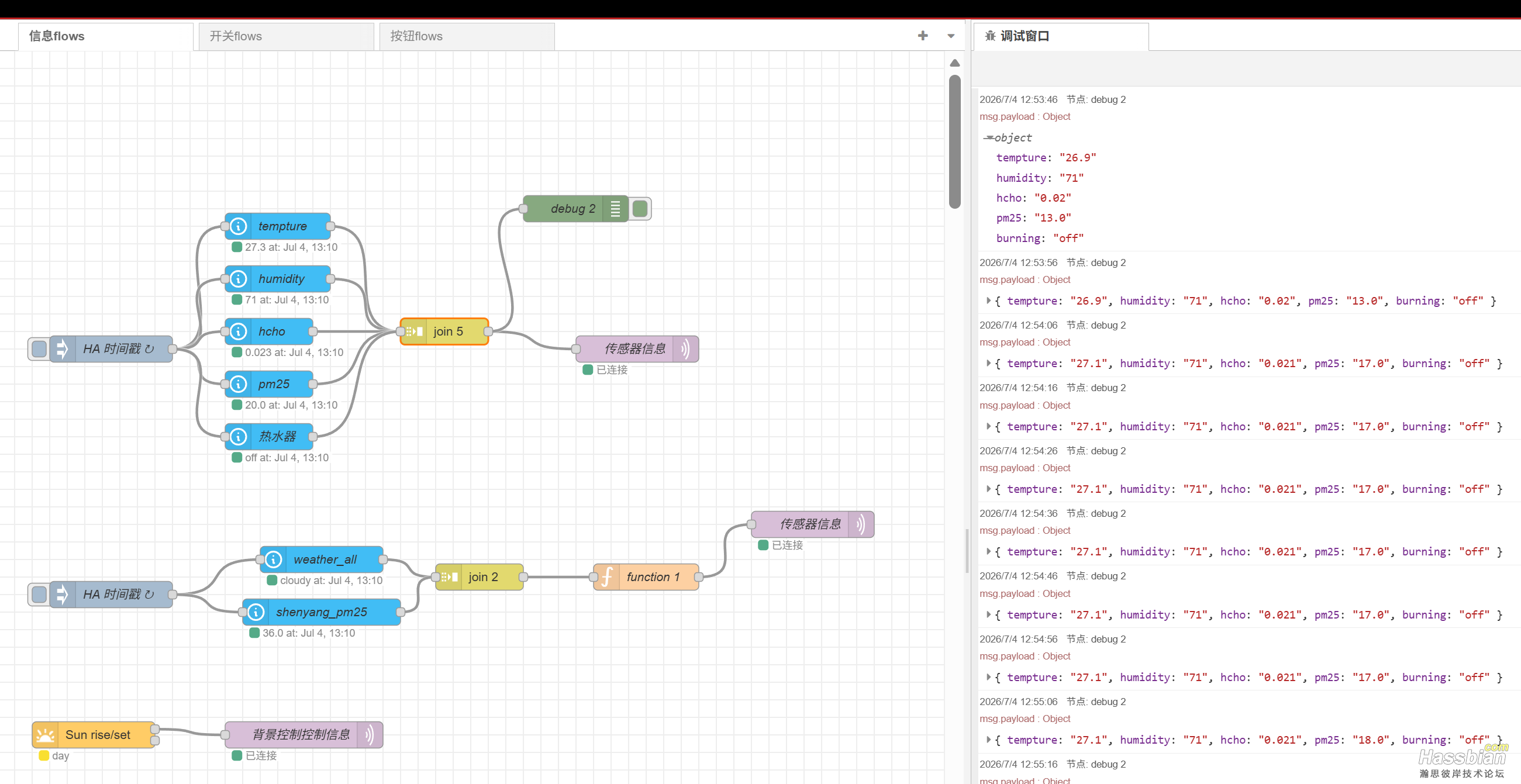1521x784 pixels.
Task: Click the 热水器 node info icon
Action: click(239, 437)
